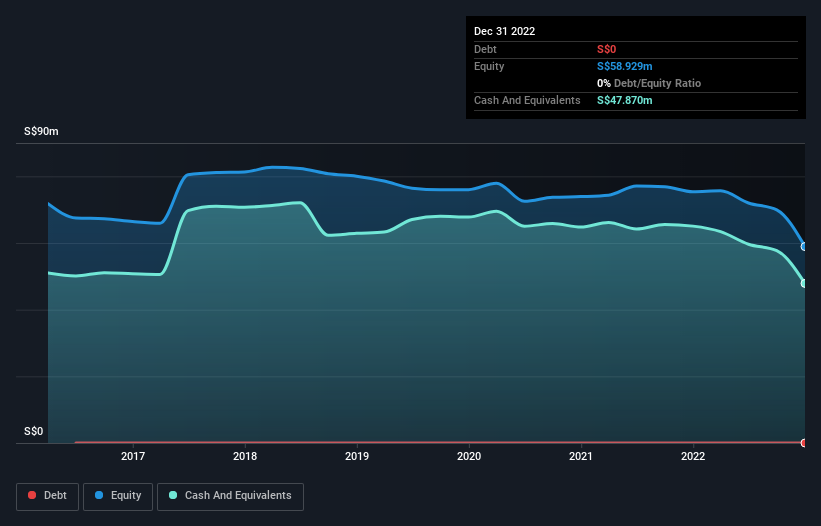Click the red S$0 debt value in tooltip
This screenshot has width=821, height=526.
(x=606, y=49)
